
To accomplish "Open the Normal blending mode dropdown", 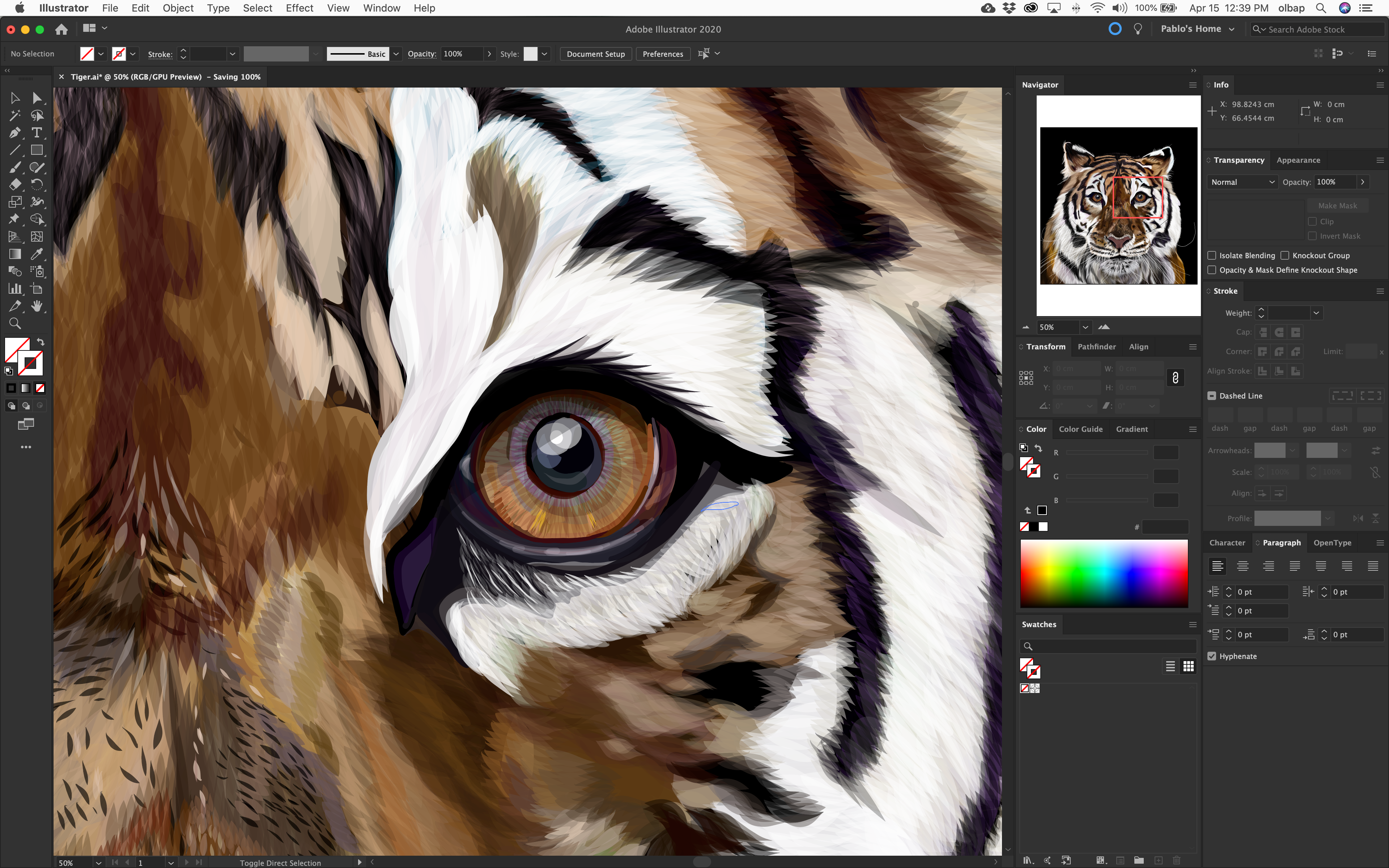I will coord(1242,182).
